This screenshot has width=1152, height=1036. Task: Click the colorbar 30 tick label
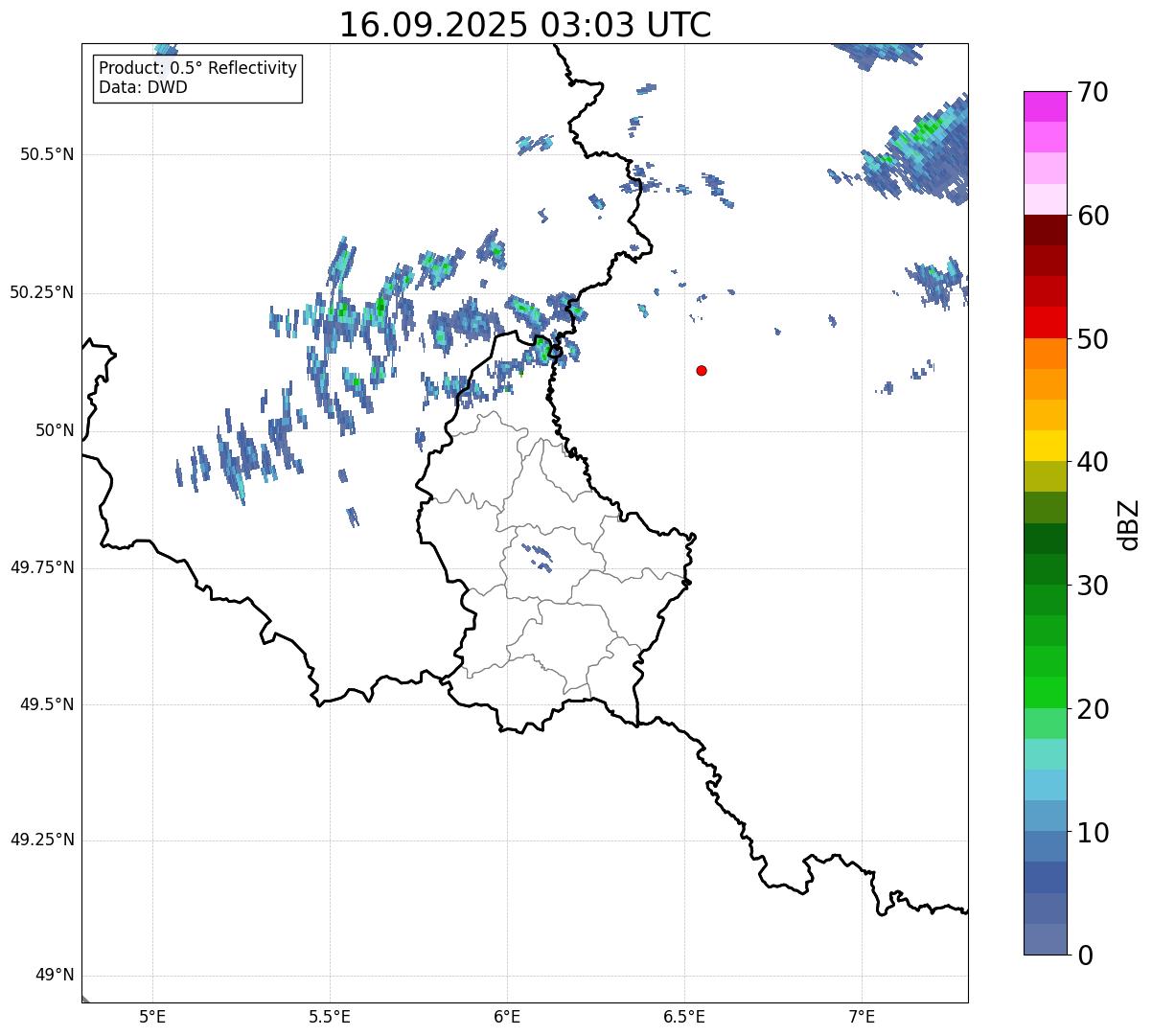[1093, 586]
